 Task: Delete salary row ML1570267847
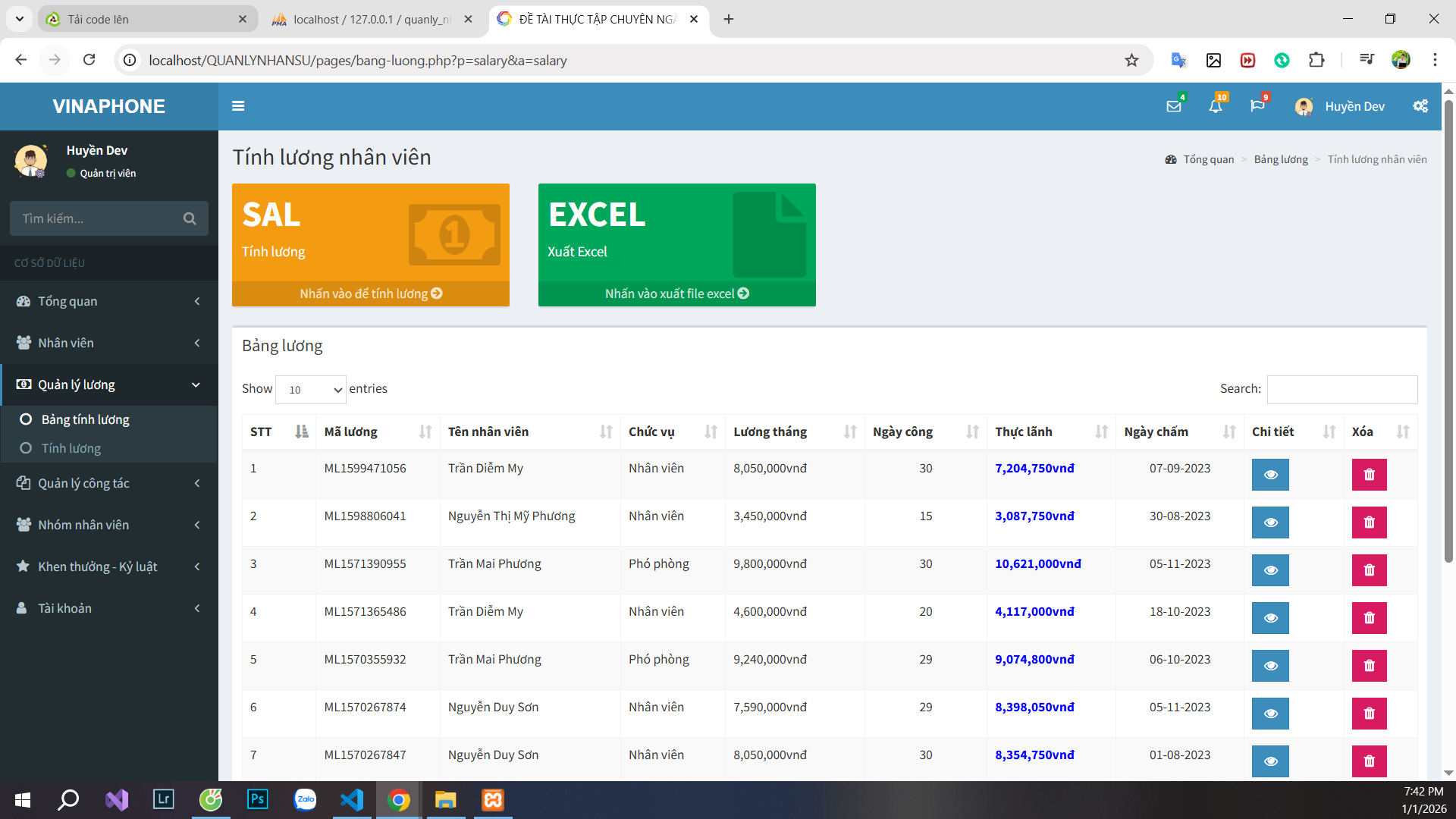[1369, 761]
